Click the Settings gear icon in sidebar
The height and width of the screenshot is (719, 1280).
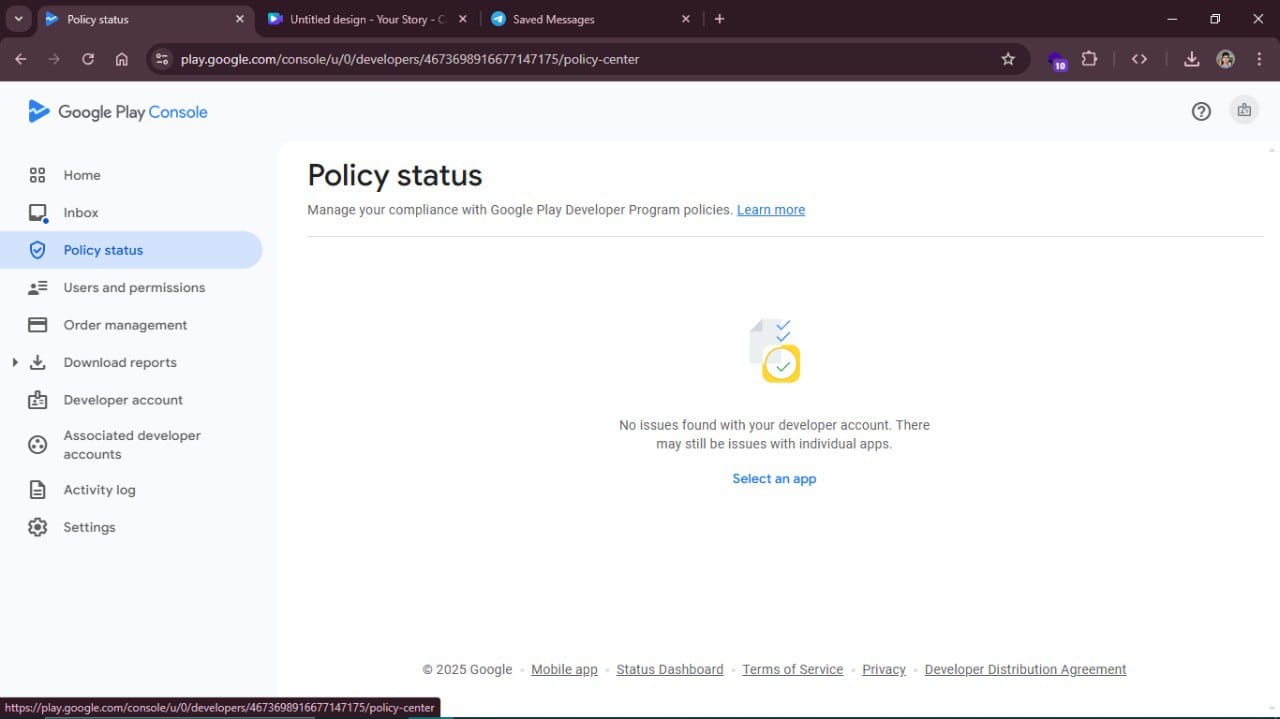coord(38,527)
